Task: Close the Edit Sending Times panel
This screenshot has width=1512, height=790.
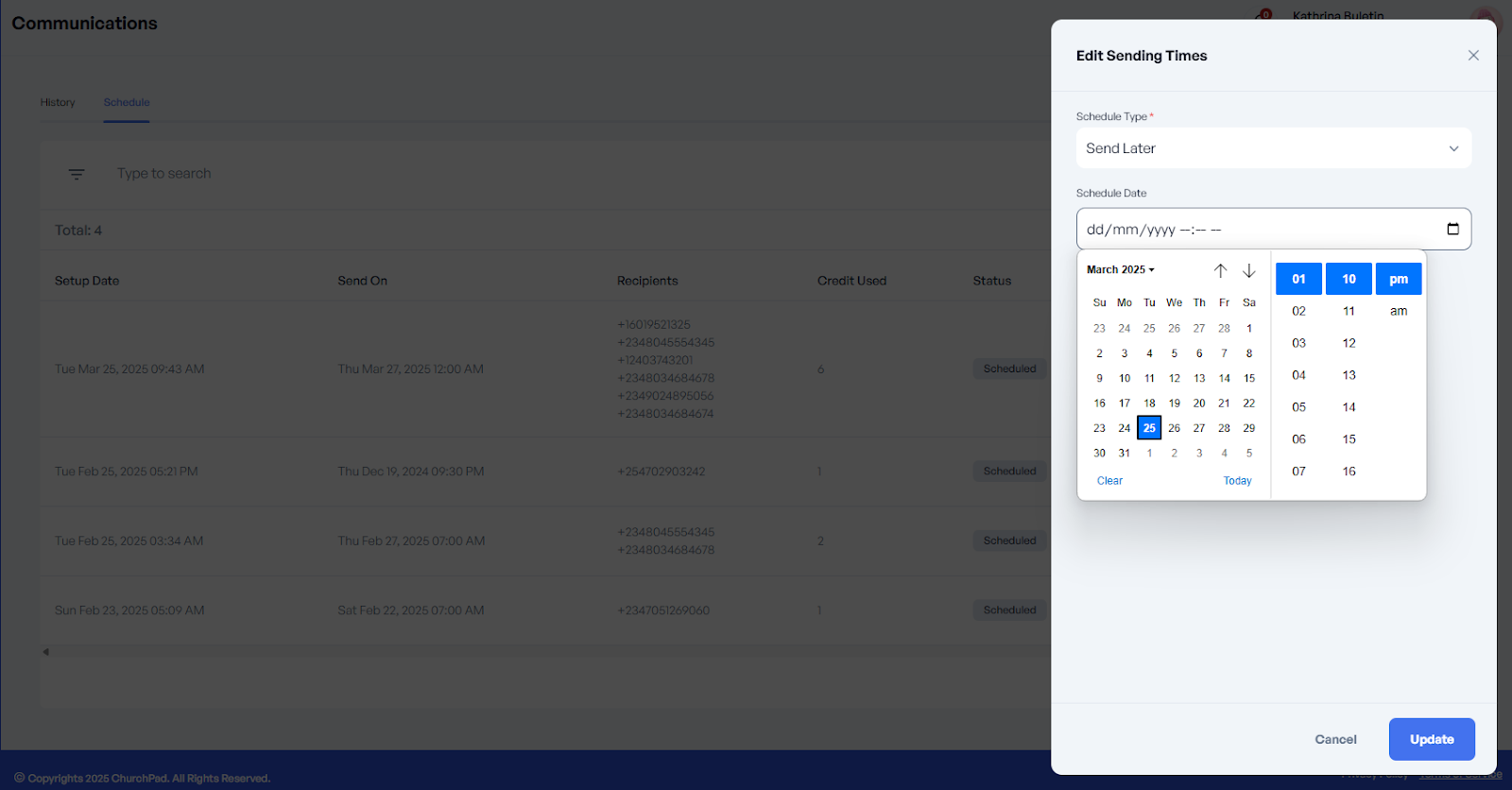Action: point(1472,56)
